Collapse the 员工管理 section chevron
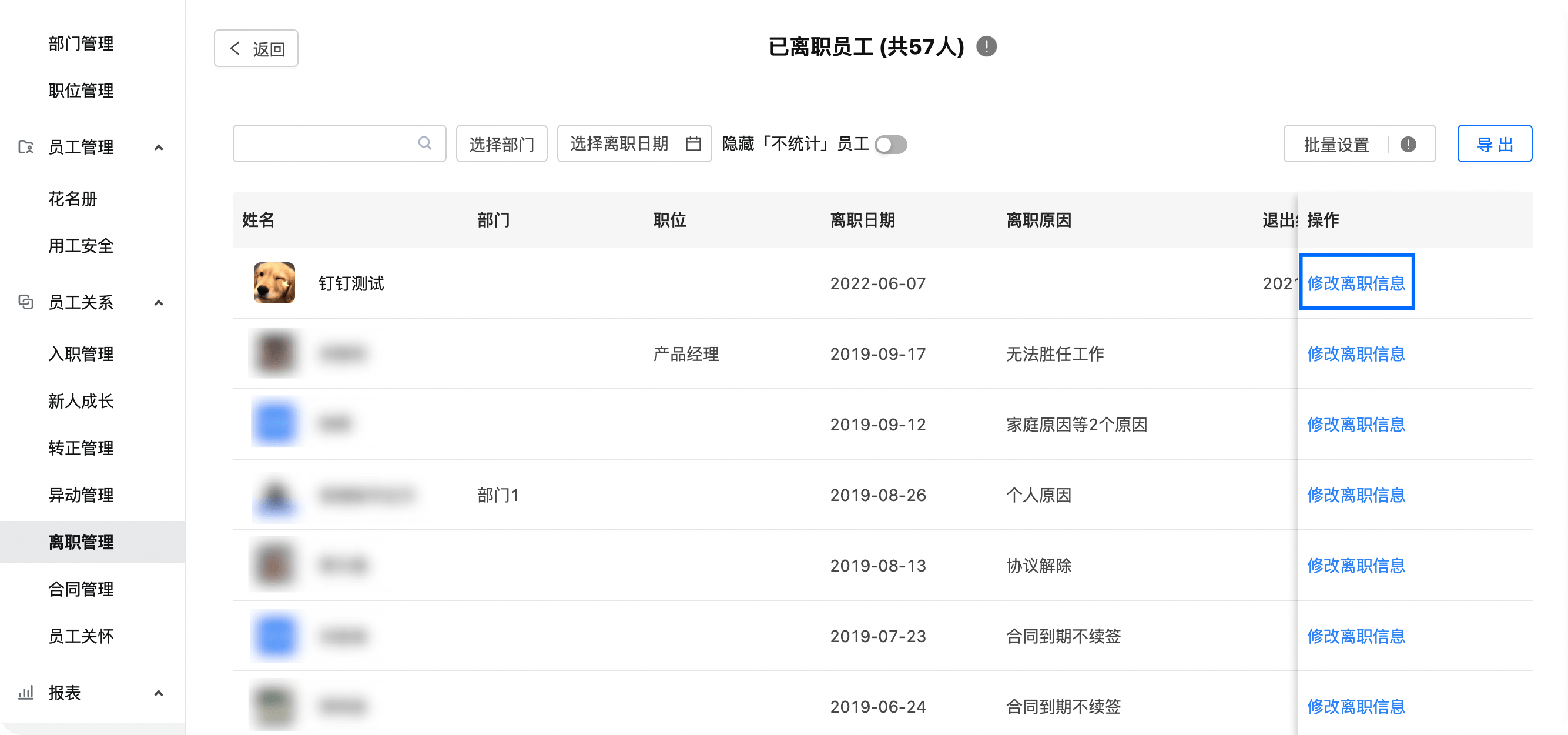 [x=159, y=148]
